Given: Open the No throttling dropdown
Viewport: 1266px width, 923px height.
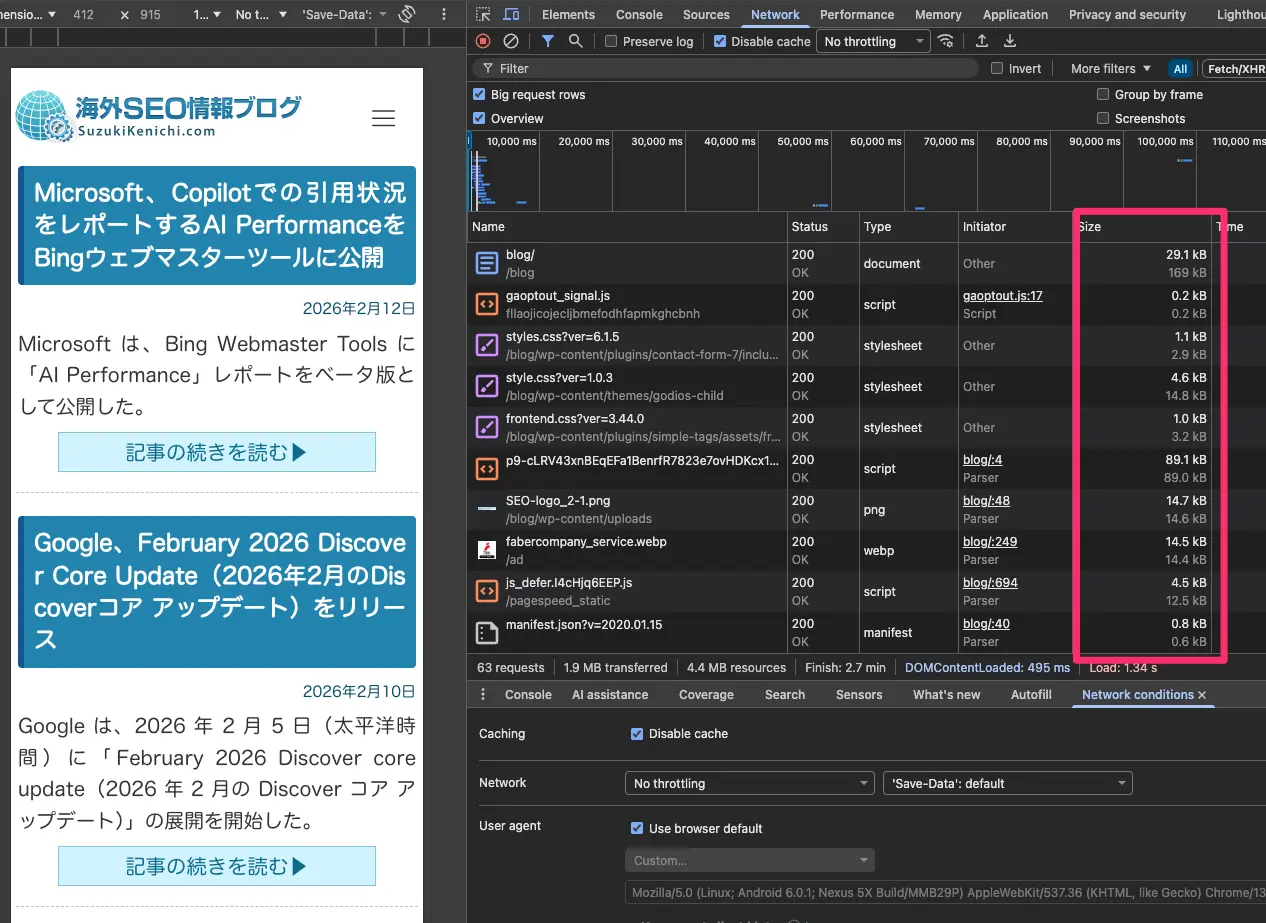Looking at the screenshot, I should 871,41.
